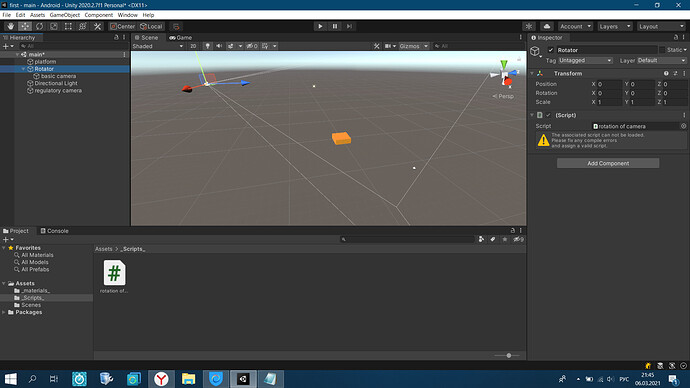Screen dimensions: 690x388
Task: Open the Cloud services icon
Action: coord(547,26)
